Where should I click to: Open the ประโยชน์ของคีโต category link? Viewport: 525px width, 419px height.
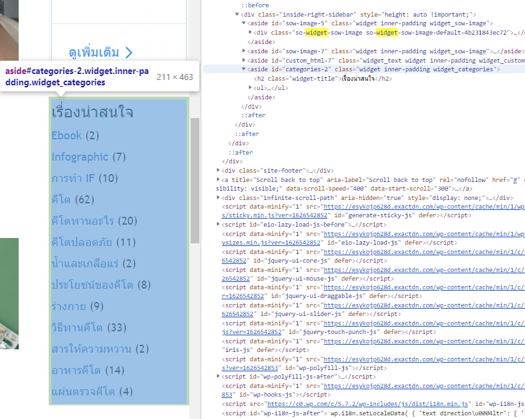(x=92, y=285)
